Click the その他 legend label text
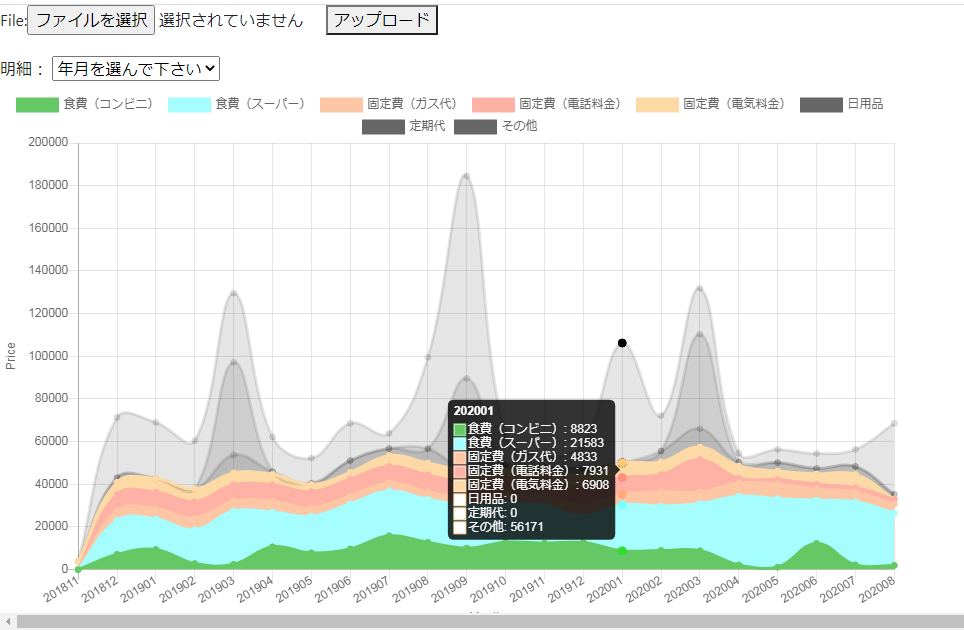This screenshot has width=964, height=630. coord(520,126)
